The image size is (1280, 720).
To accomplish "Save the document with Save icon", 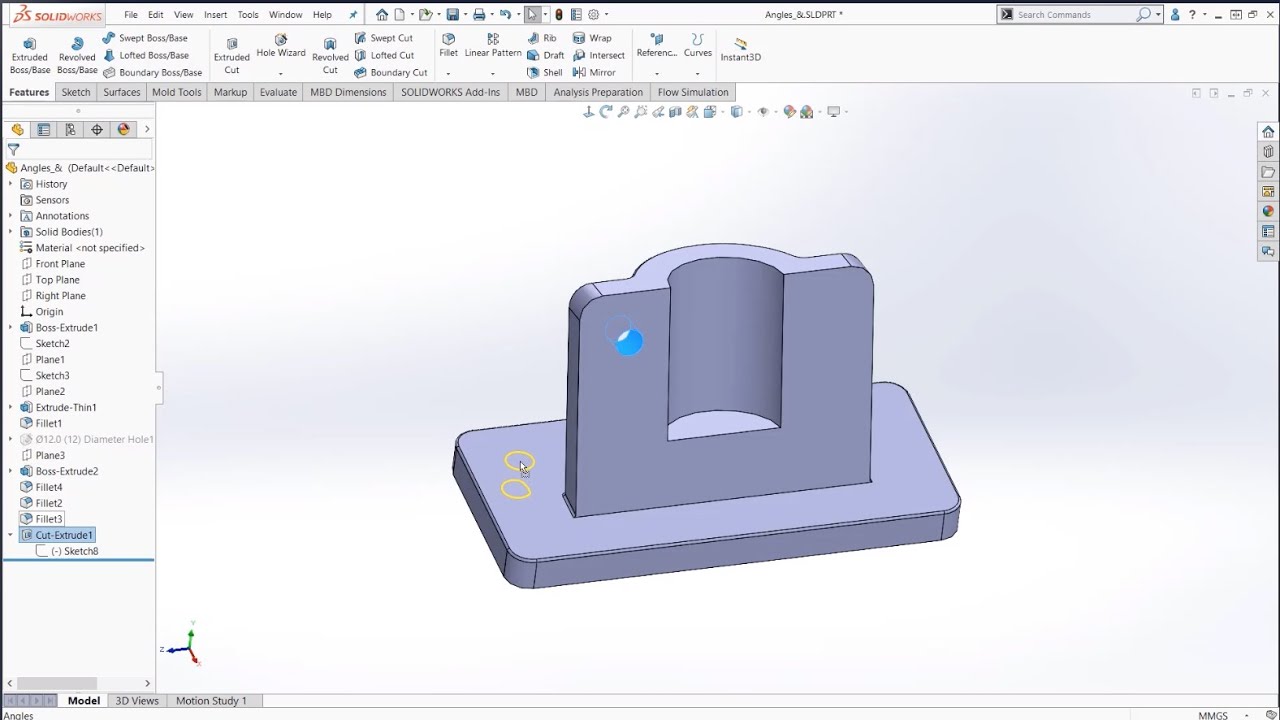I will click(x=452, y=14).
